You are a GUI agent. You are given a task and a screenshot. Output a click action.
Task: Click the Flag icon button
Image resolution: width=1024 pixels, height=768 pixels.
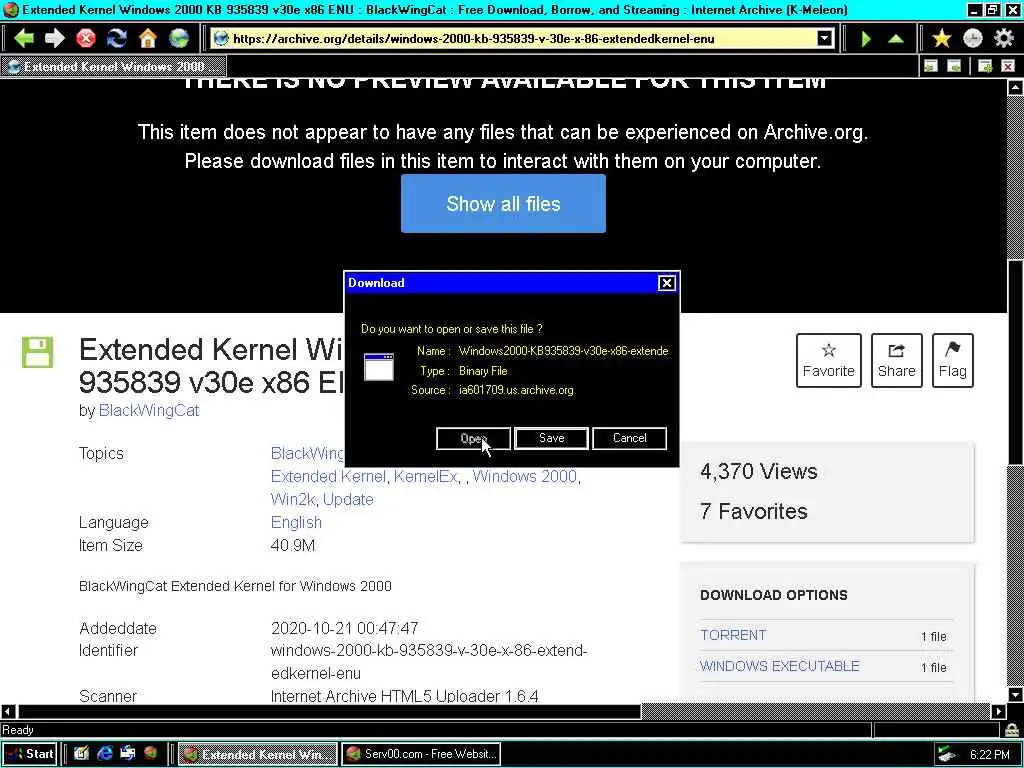[x=952, y=360]
